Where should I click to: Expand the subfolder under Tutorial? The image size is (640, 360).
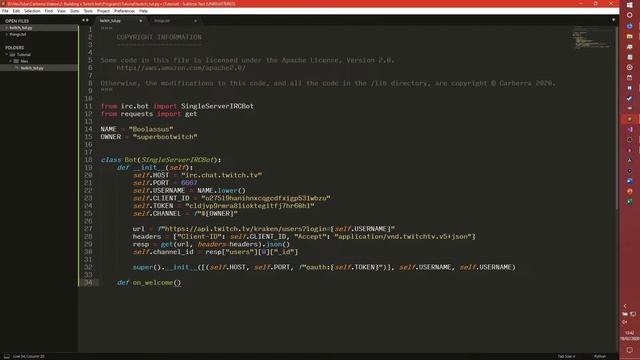pos(11,61)
